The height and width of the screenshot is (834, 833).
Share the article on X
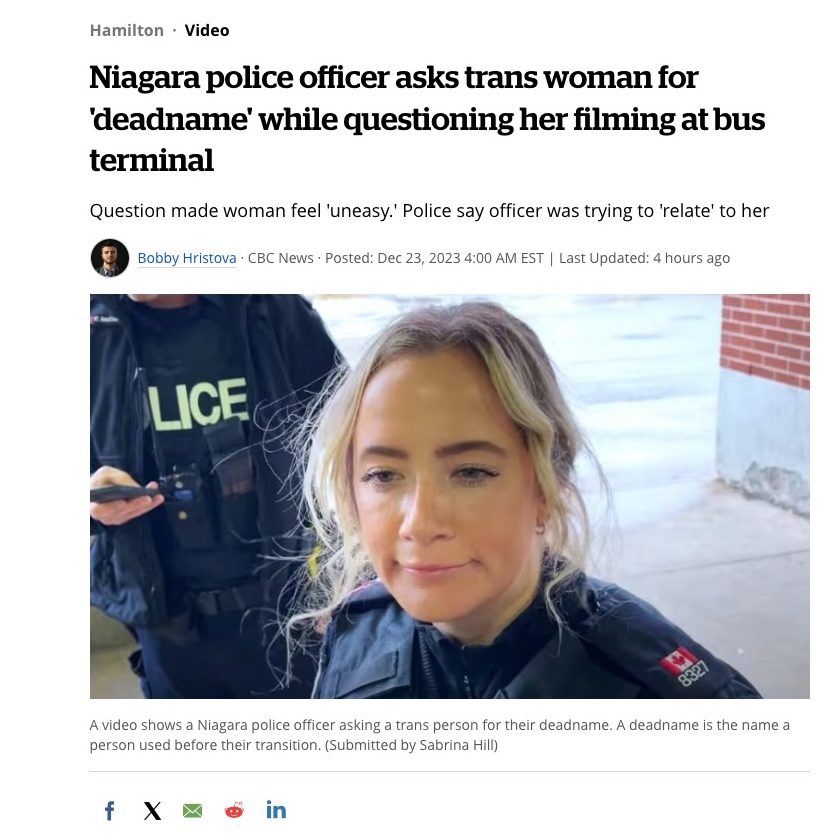(x=152, y=811)
